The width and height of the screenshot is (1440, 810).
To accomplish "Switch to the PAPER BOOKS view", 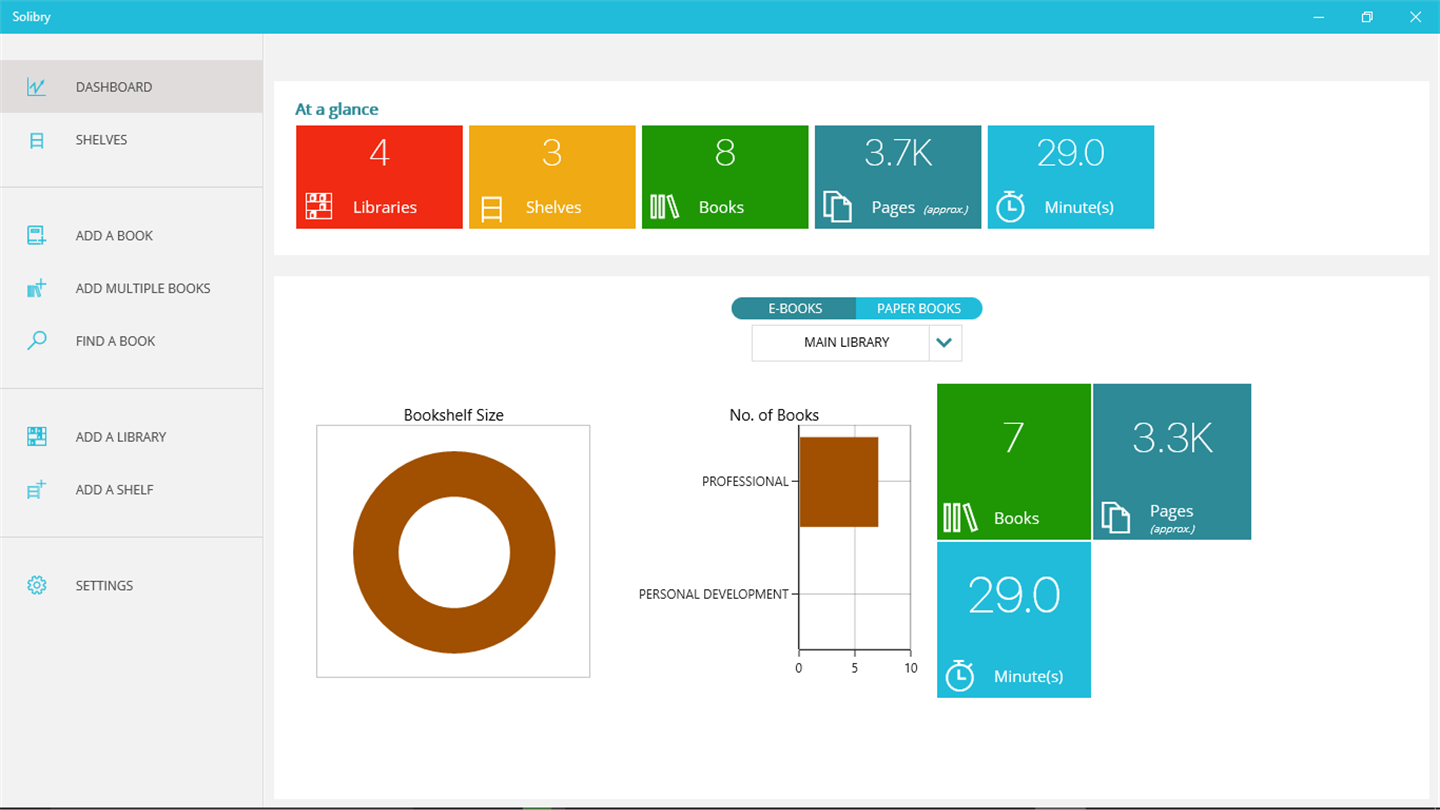I will click(919, 309).
